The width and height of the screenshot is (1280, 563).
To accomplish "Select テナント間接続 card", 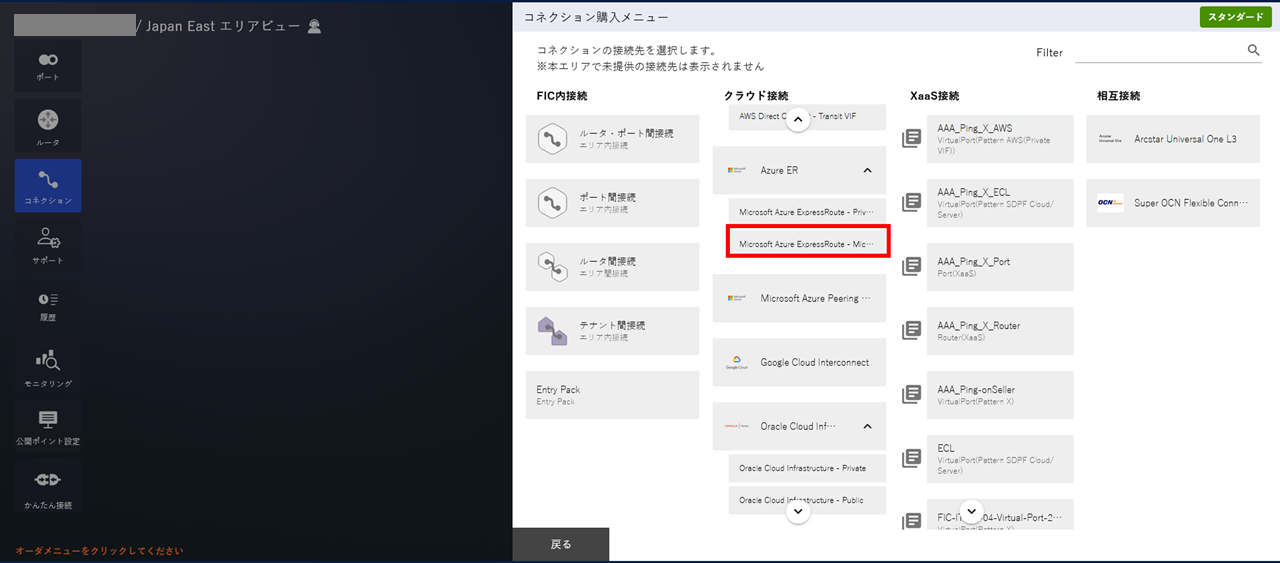I will (x=613, y=331).
